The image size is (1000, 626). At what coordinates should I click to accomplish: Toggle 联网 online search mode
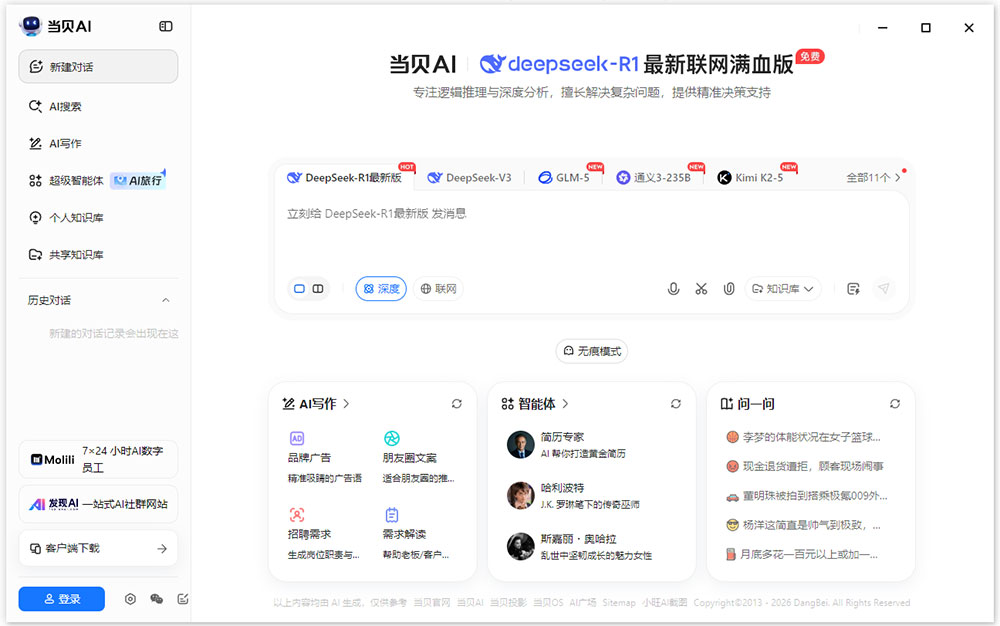pos(438,288)
